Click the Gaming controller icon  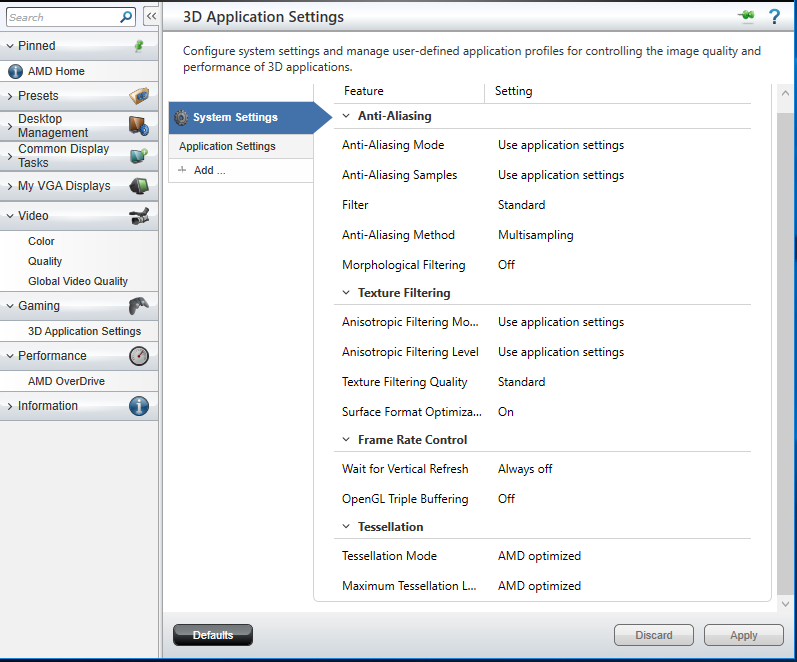[x=139, y=306]
